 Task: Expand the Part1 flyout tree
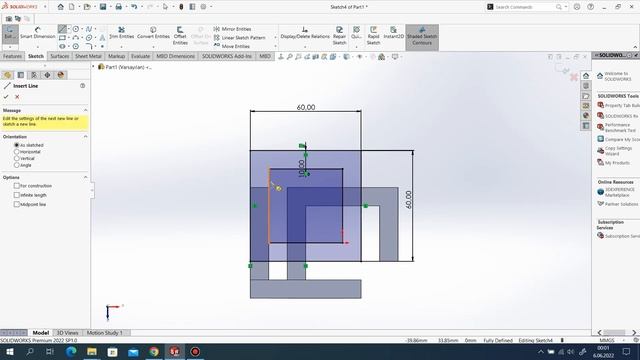(93, 67)
